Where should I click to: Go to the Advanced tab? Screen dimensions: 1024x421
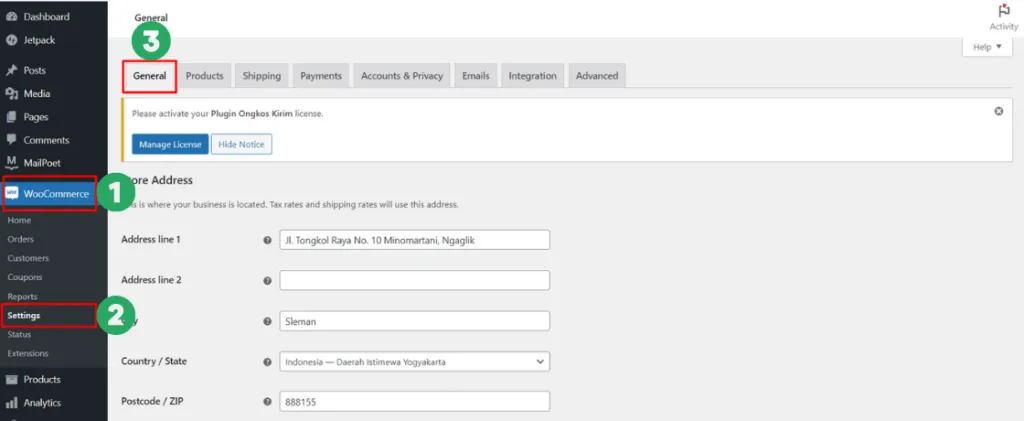pos(597,76)
